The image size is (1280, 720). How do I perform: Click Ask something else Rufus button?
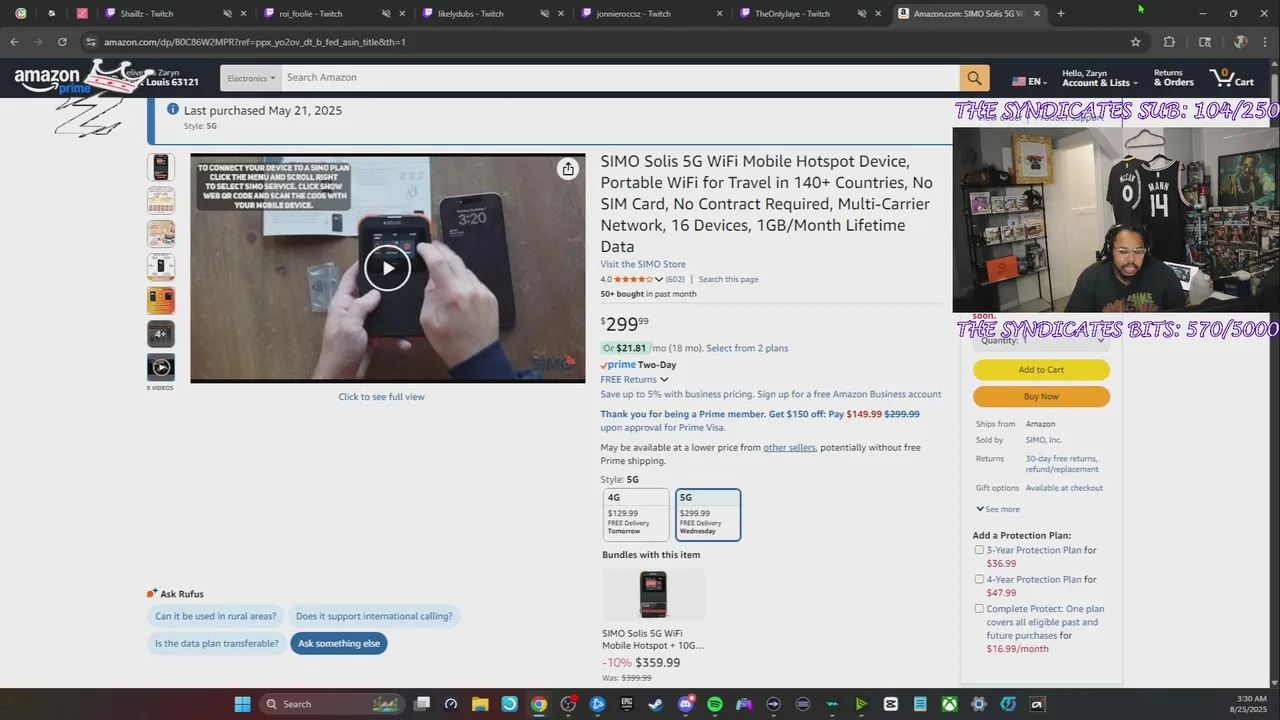[x=339, y=643]
